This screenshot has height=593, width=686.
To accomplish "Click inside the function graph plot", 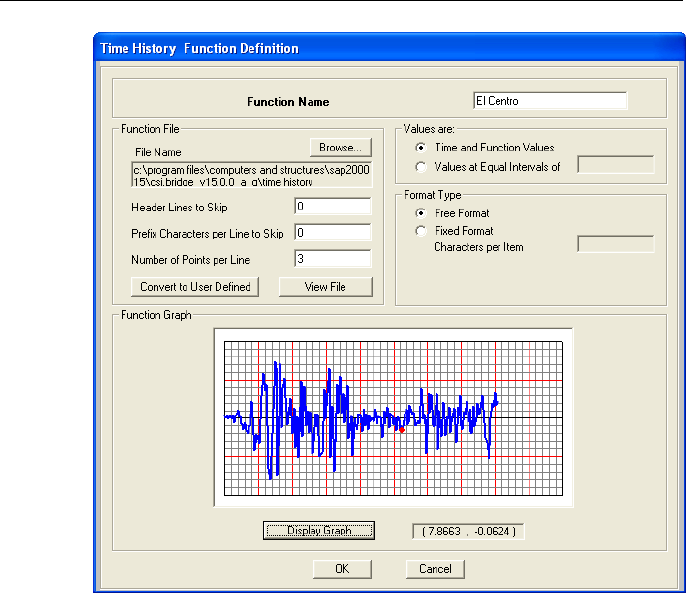I will 393,418.
